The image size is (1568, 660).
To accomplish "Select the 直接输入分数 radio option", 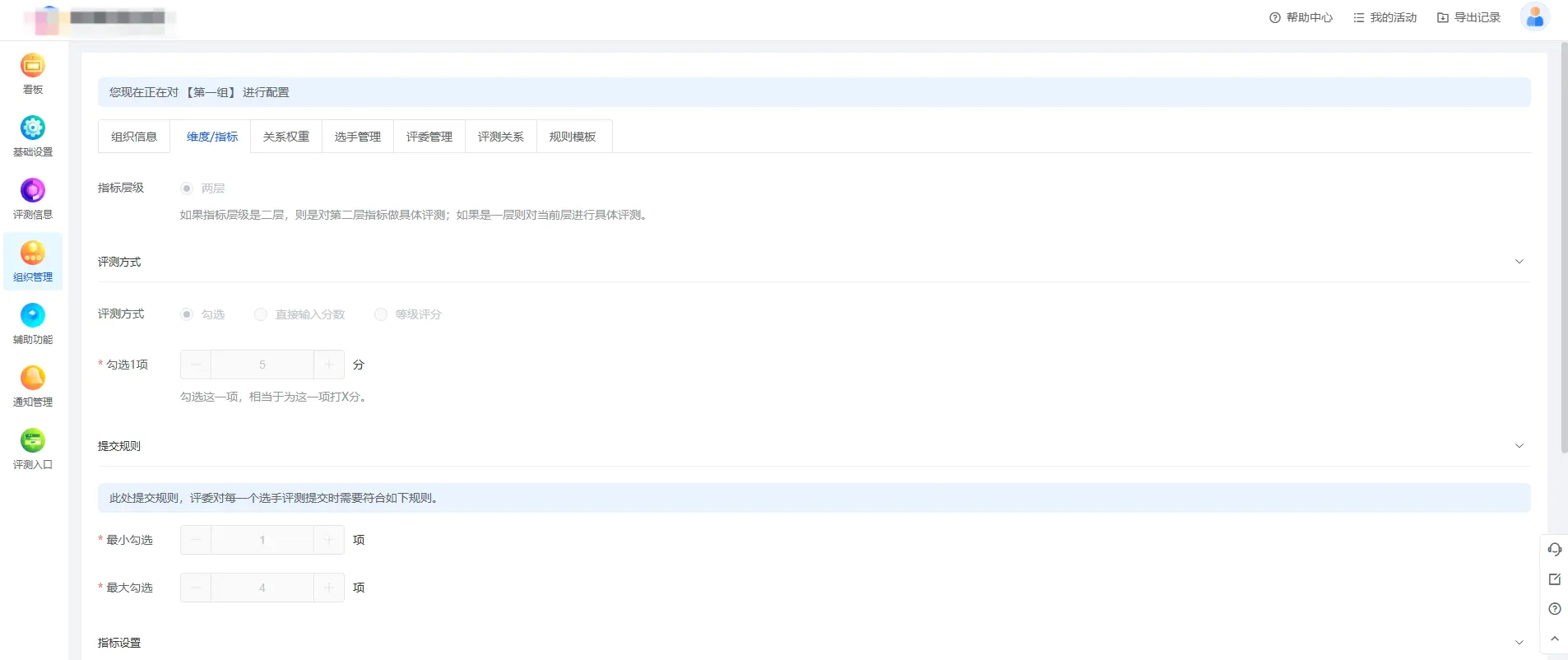I will tap(261, 314).
